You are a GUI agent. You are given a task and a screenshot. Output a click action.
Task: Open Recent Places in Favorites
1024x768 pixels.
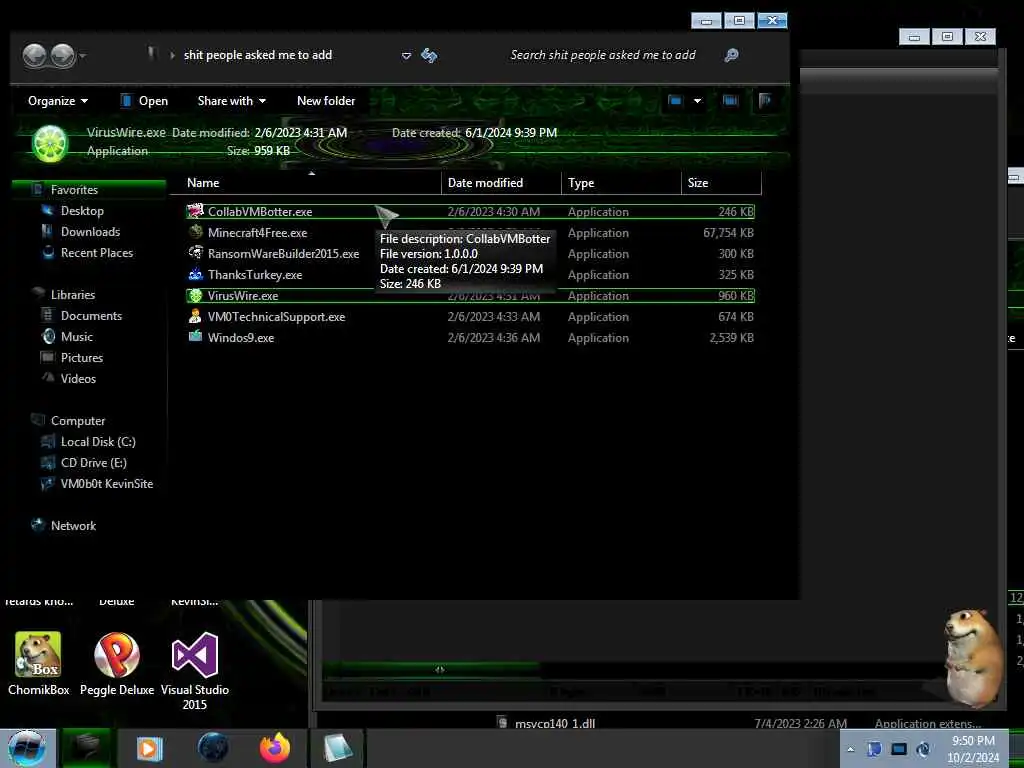click(x=97, y=253)
